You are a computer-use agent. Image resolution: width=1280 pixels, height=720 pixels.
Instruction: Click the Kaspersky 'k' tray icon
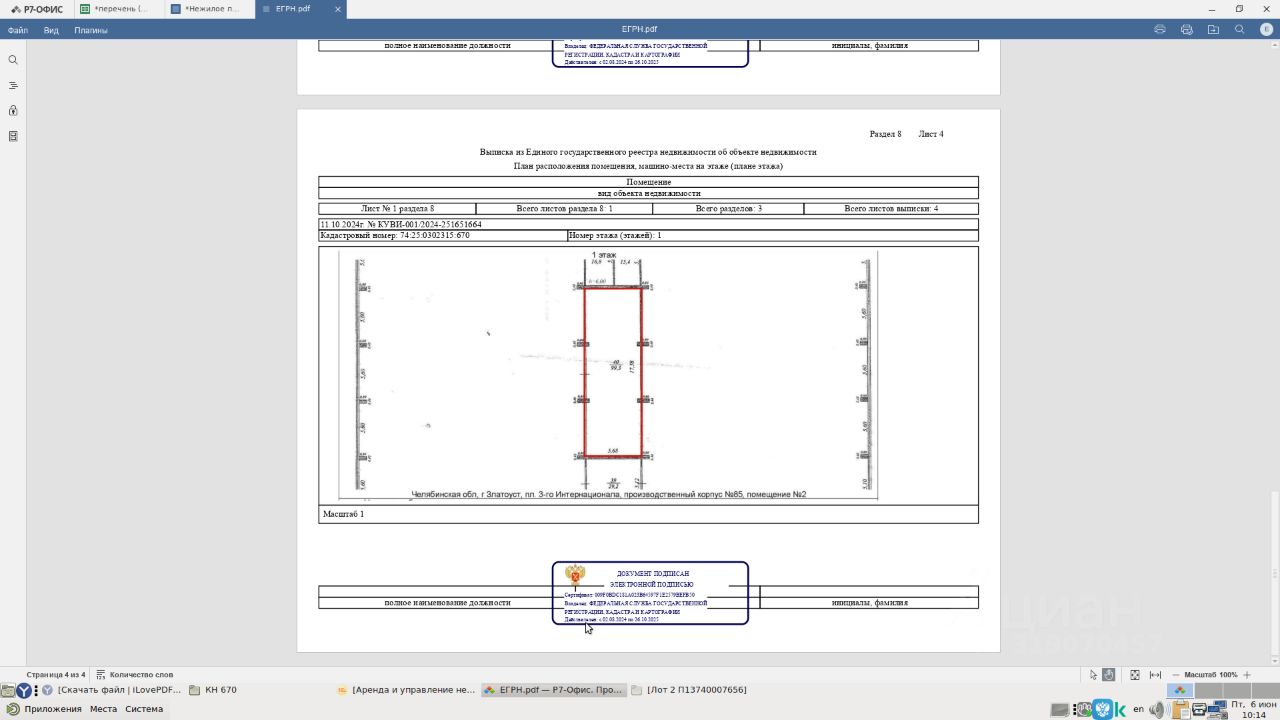click(x=1120, y=710)
